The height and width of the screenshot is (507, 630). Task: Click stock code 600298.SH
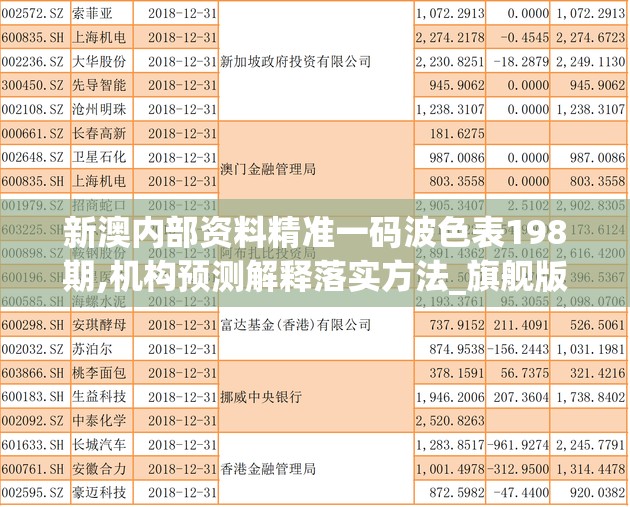33,325
